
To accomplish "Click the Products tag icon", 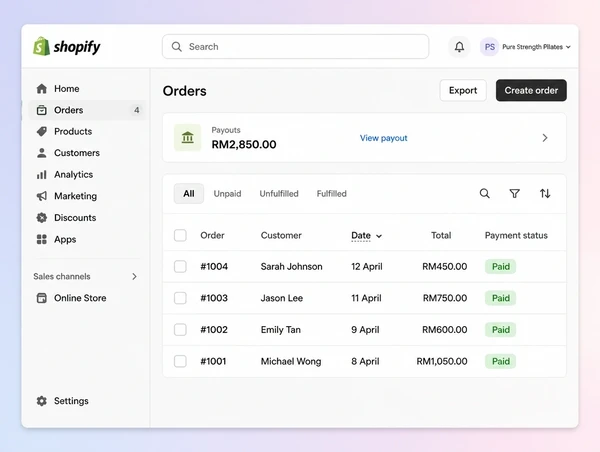I will pyautogui.click(x=42, y=132).
